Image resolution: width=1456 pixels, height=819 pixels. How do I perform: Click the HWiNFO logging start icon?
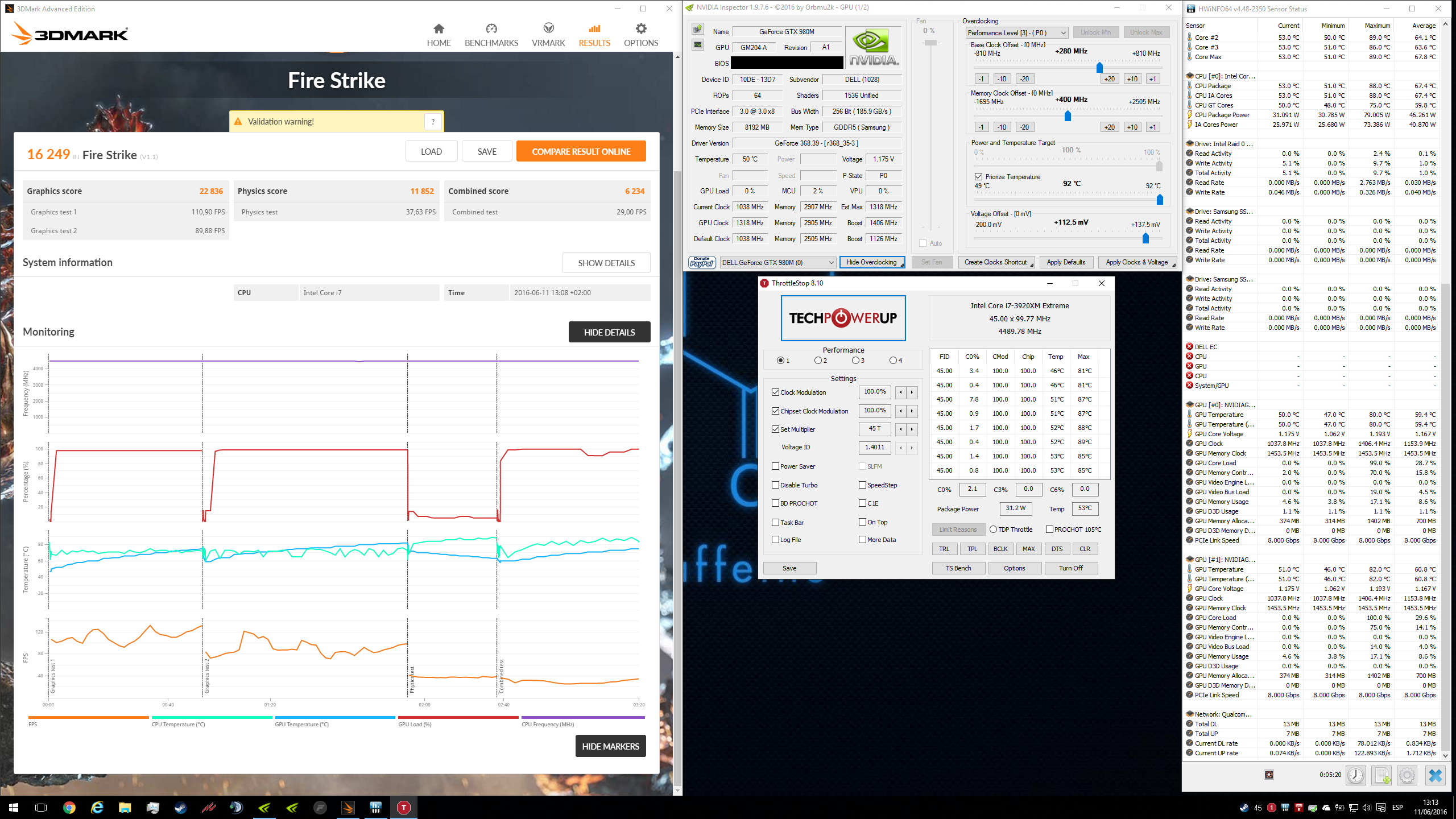click(1381, 775)
